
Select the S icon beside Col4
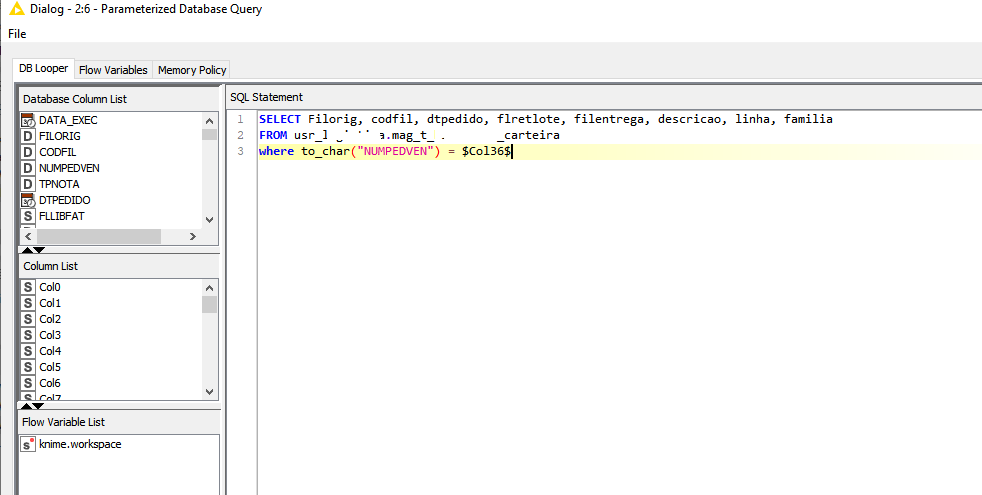[28, 352]
